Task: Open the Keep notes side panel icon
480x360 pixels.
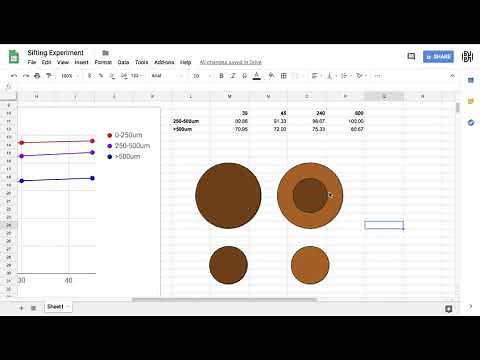Action: click(x=471, y=101)
